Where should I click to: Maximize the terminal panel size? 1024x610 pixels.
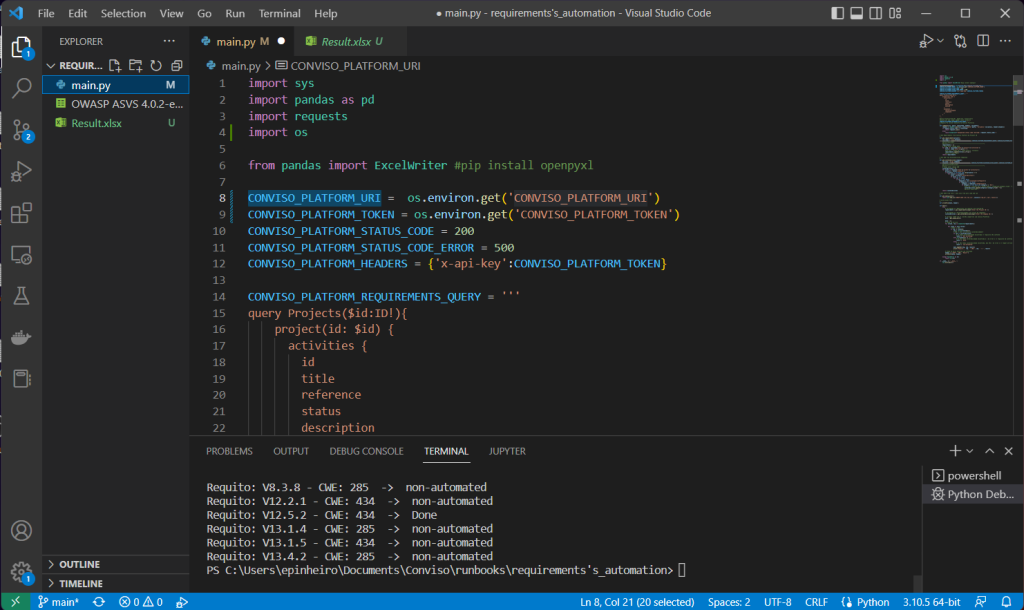[990, 451]
